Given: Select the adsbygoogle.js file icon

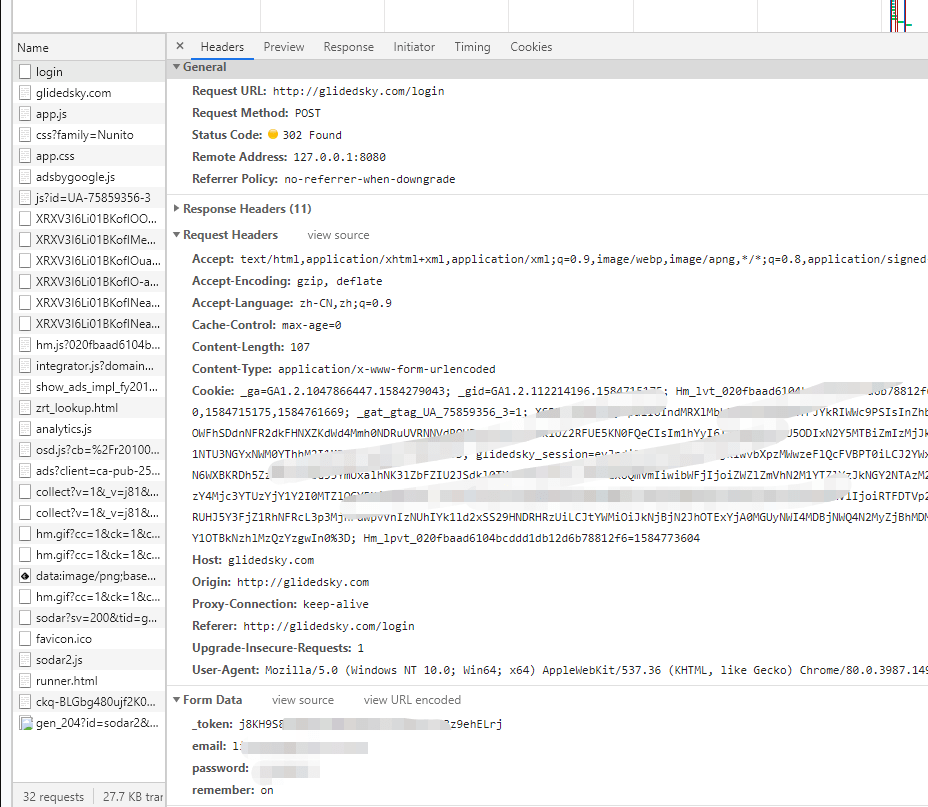Looking at the screenshot, I should point(25,177).
